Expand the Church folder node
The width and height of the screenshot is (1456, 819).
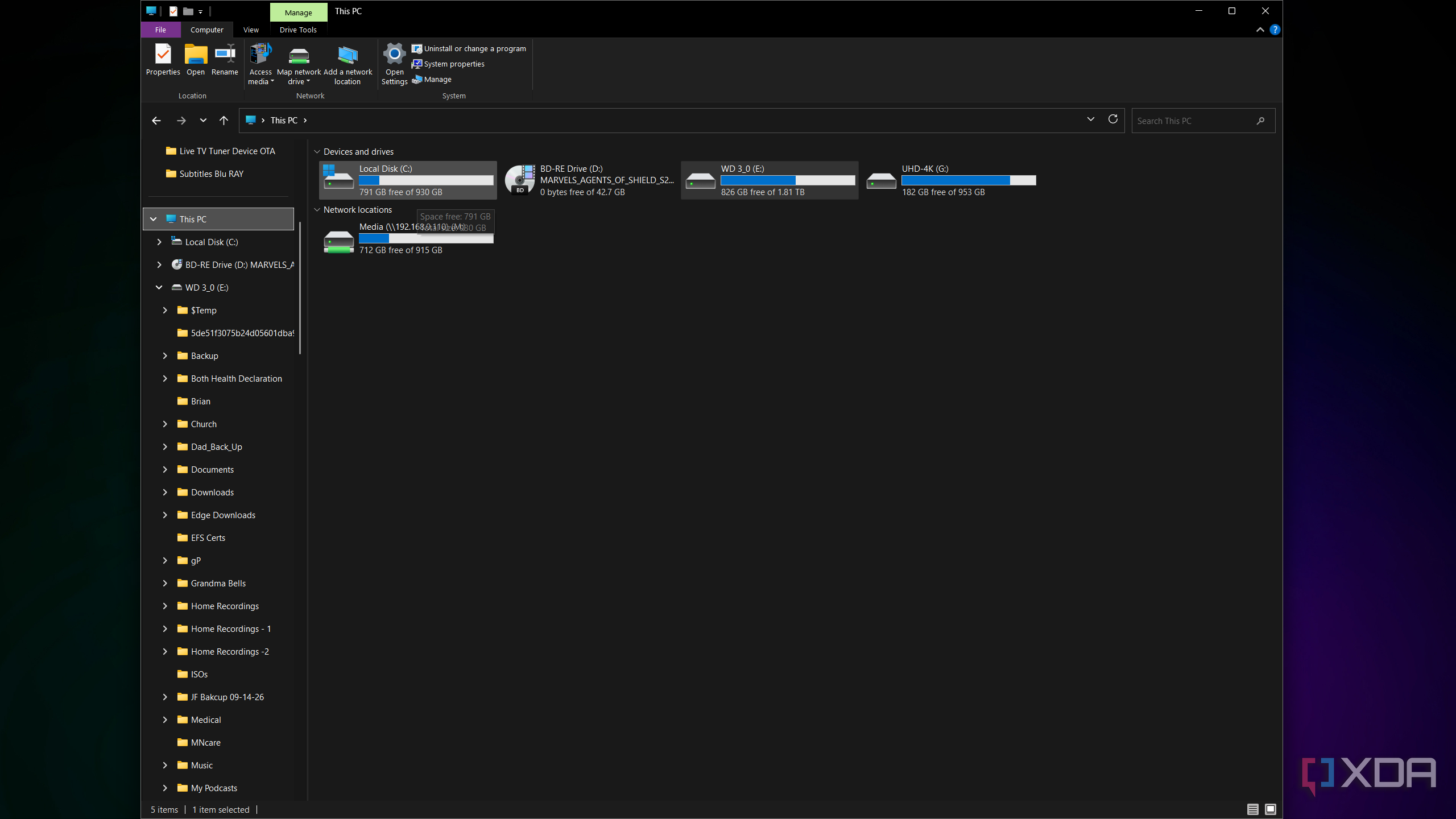coord(165,424)
